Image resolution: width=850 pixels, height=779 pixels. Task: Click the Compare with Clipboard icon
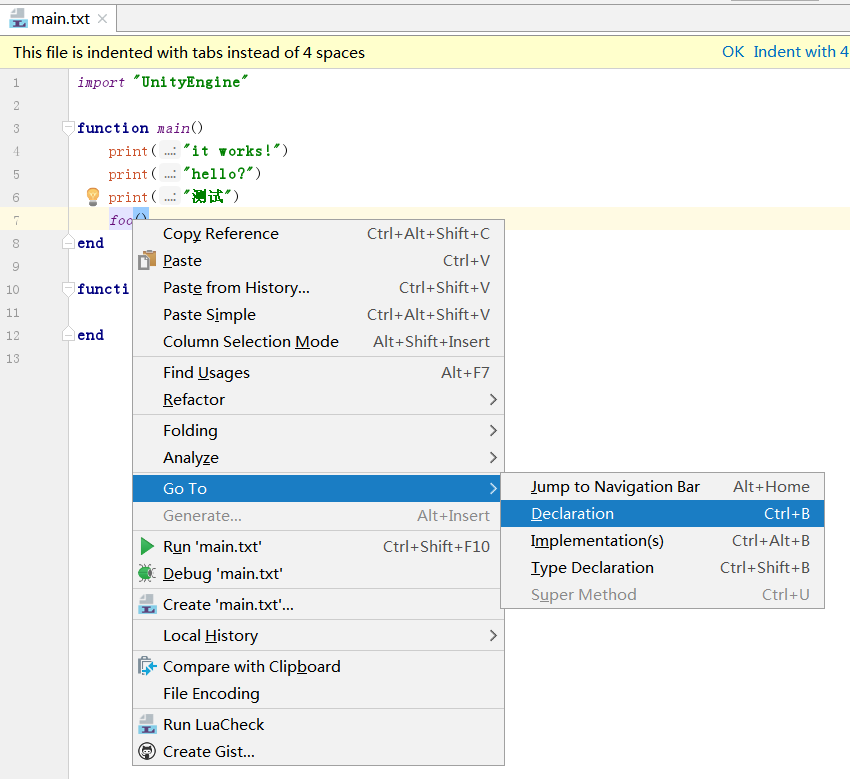147,666
